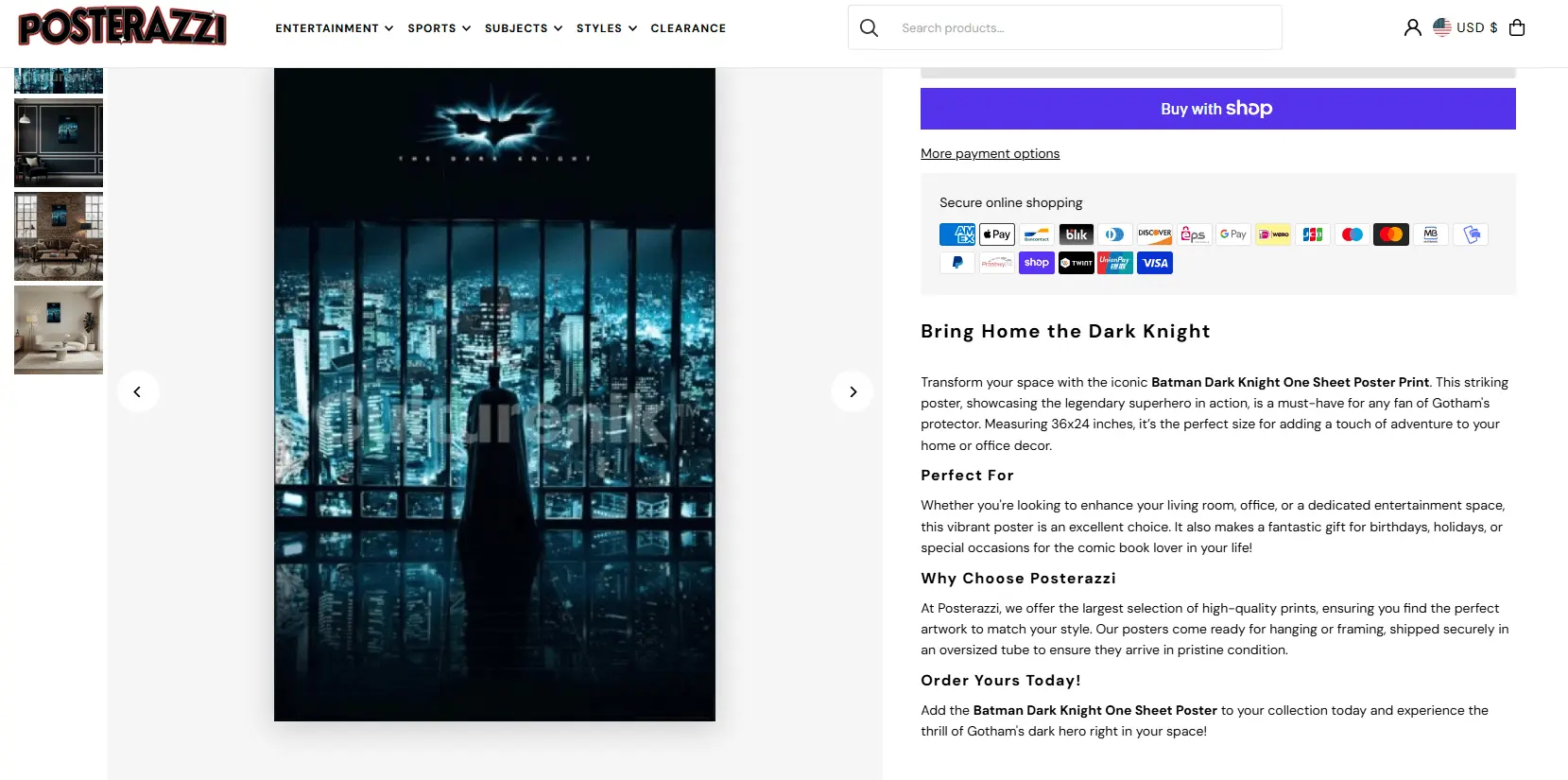Expand the Sports menu
The width and height of the screenshot is (1568, 780).
click(439, 28)
